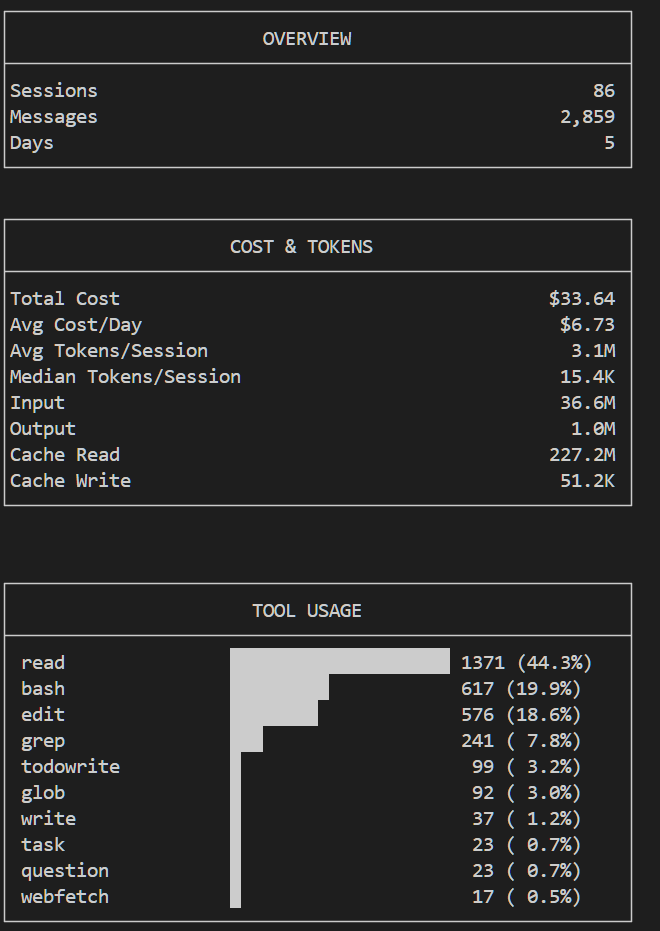
Task: Select the Total Cost label
Action: pos(65,299)
